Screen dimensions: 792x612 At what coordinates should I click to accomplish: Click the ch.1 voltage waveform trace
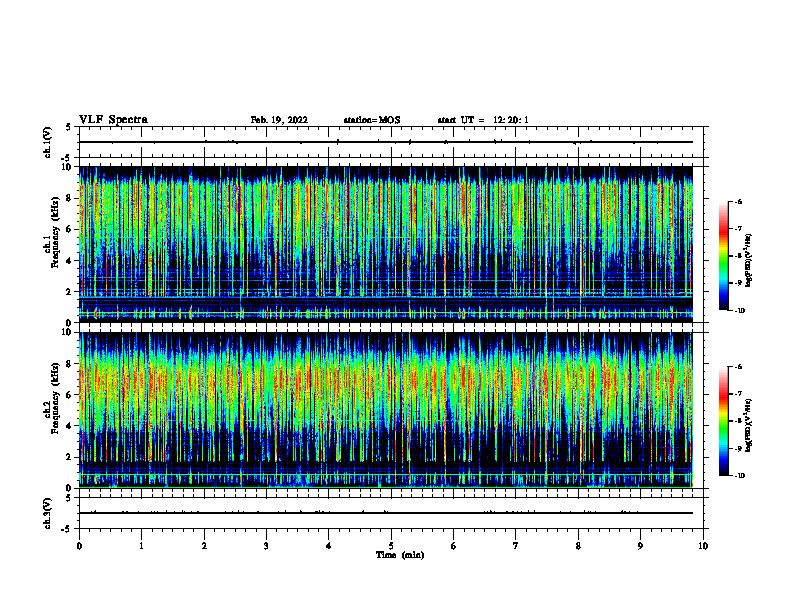pos(386,142)
